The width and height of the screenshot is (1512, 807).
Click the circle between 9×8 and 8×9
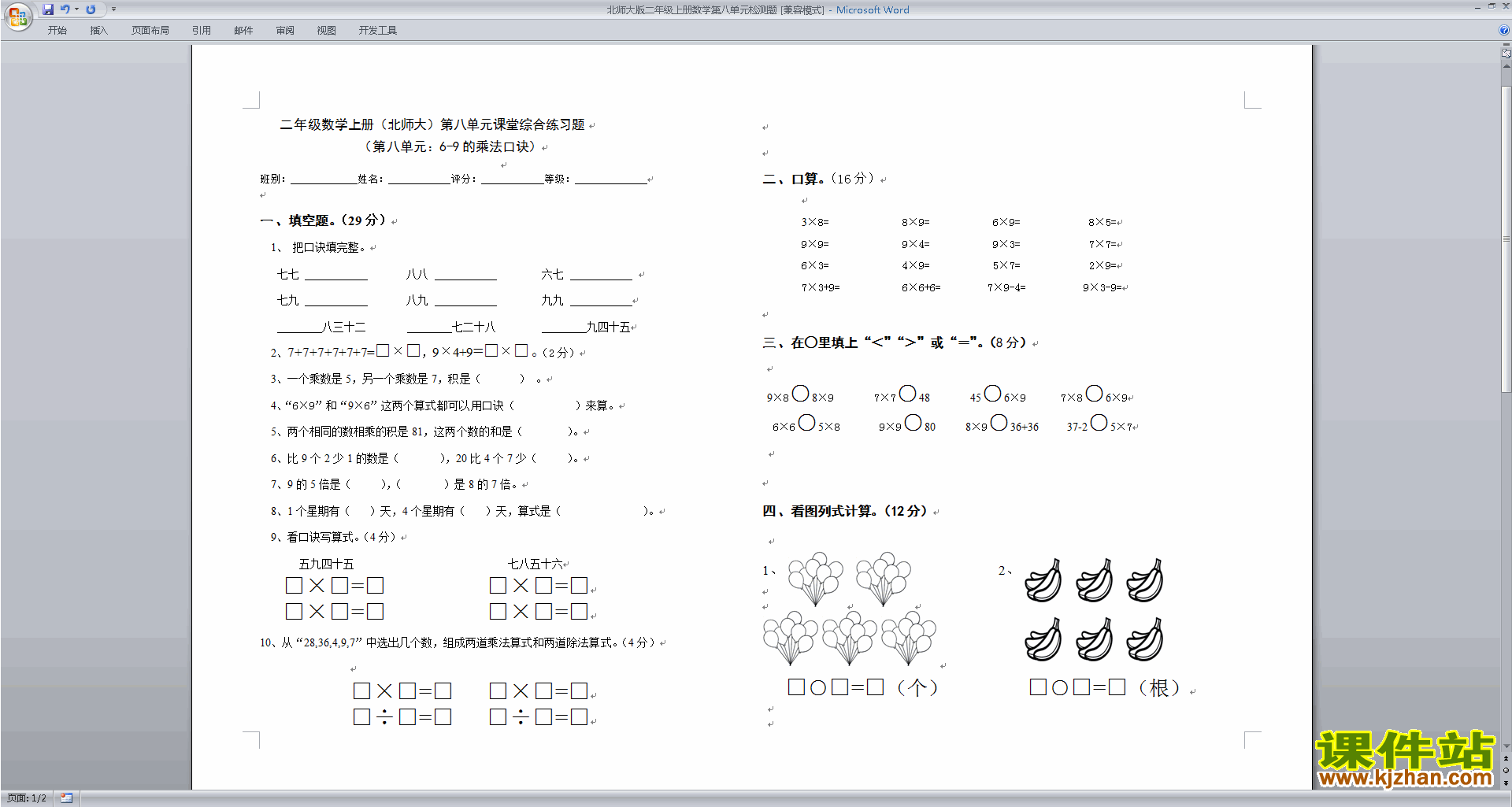click(800, 394)
